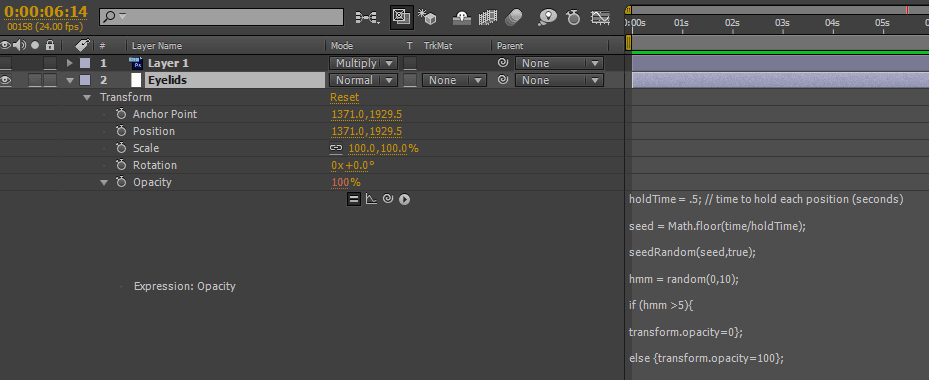This screenshot has width=929, height=380.
Task: Click the Layer Name column header
Action: pos(156,46)
